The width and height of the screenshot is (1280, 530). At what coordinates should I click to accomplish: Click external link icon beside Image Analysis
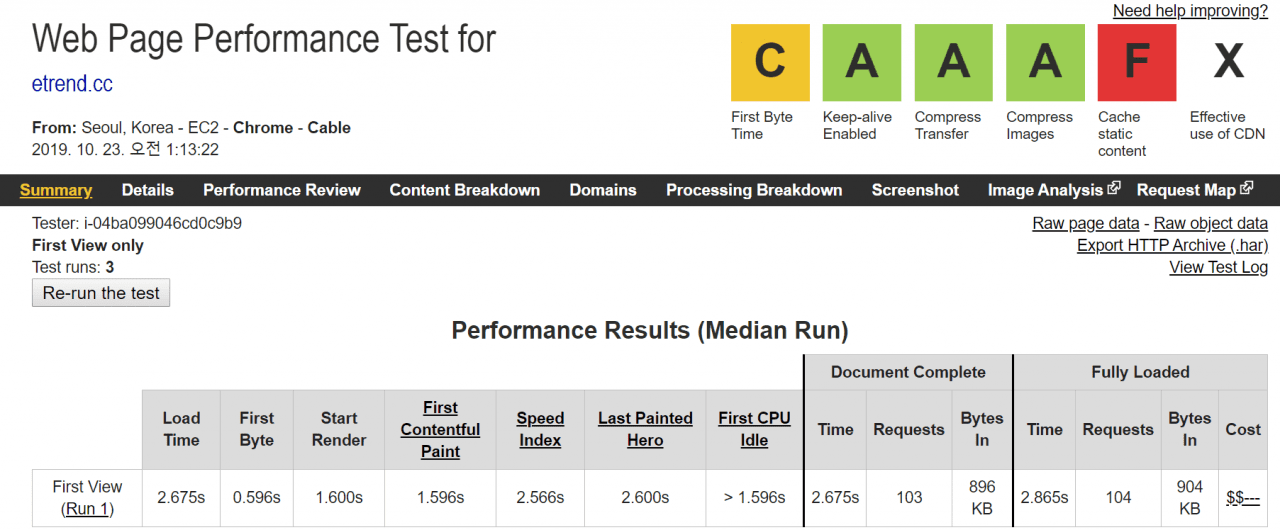pos(1114,188)
